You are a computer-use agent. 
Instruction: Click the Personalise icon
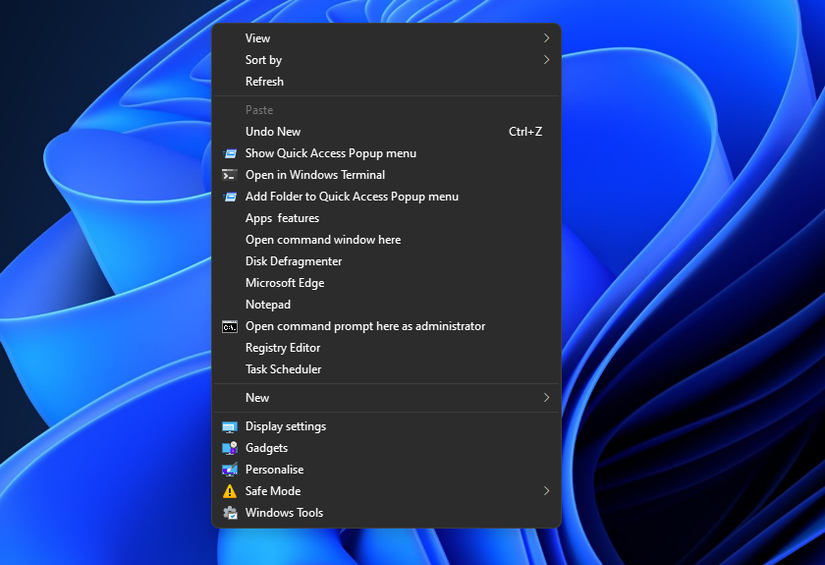pos(230,470)
